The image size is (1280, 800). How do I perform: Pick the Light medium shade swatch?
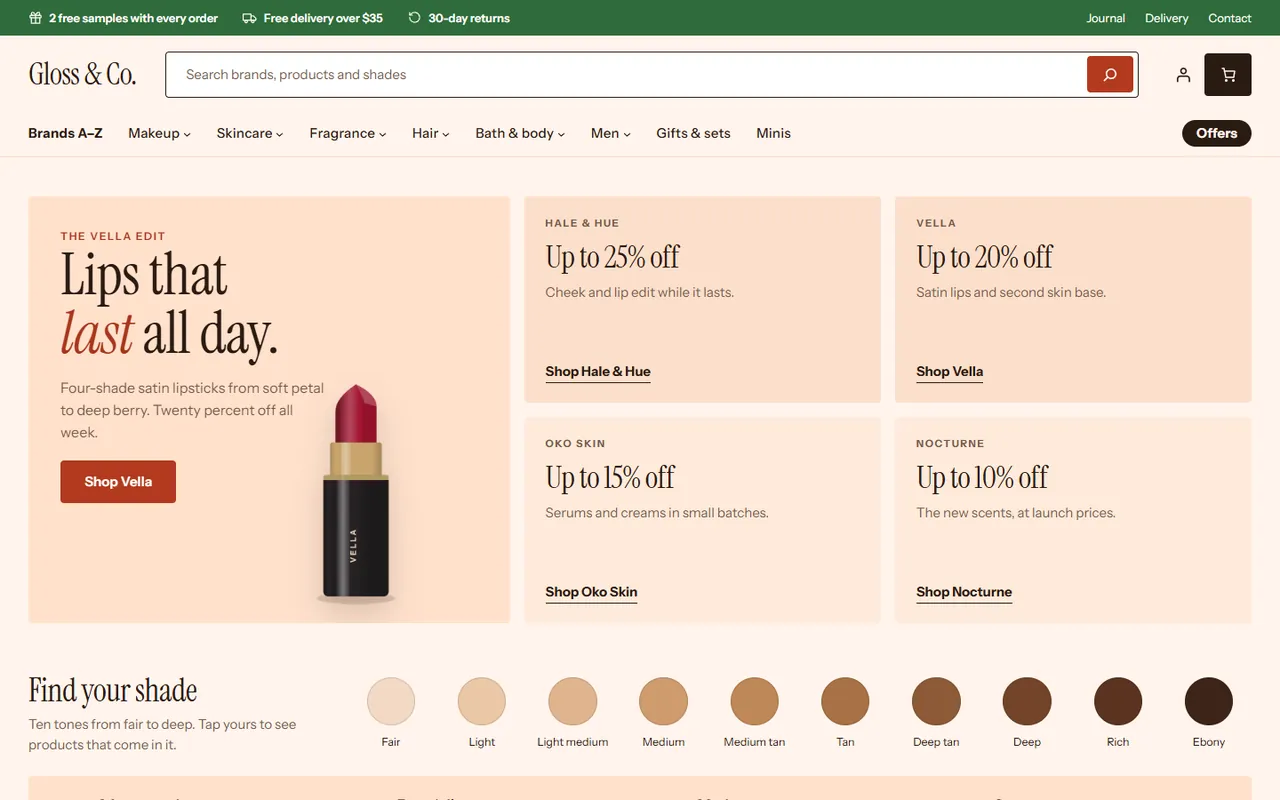[x=573, y=701]
